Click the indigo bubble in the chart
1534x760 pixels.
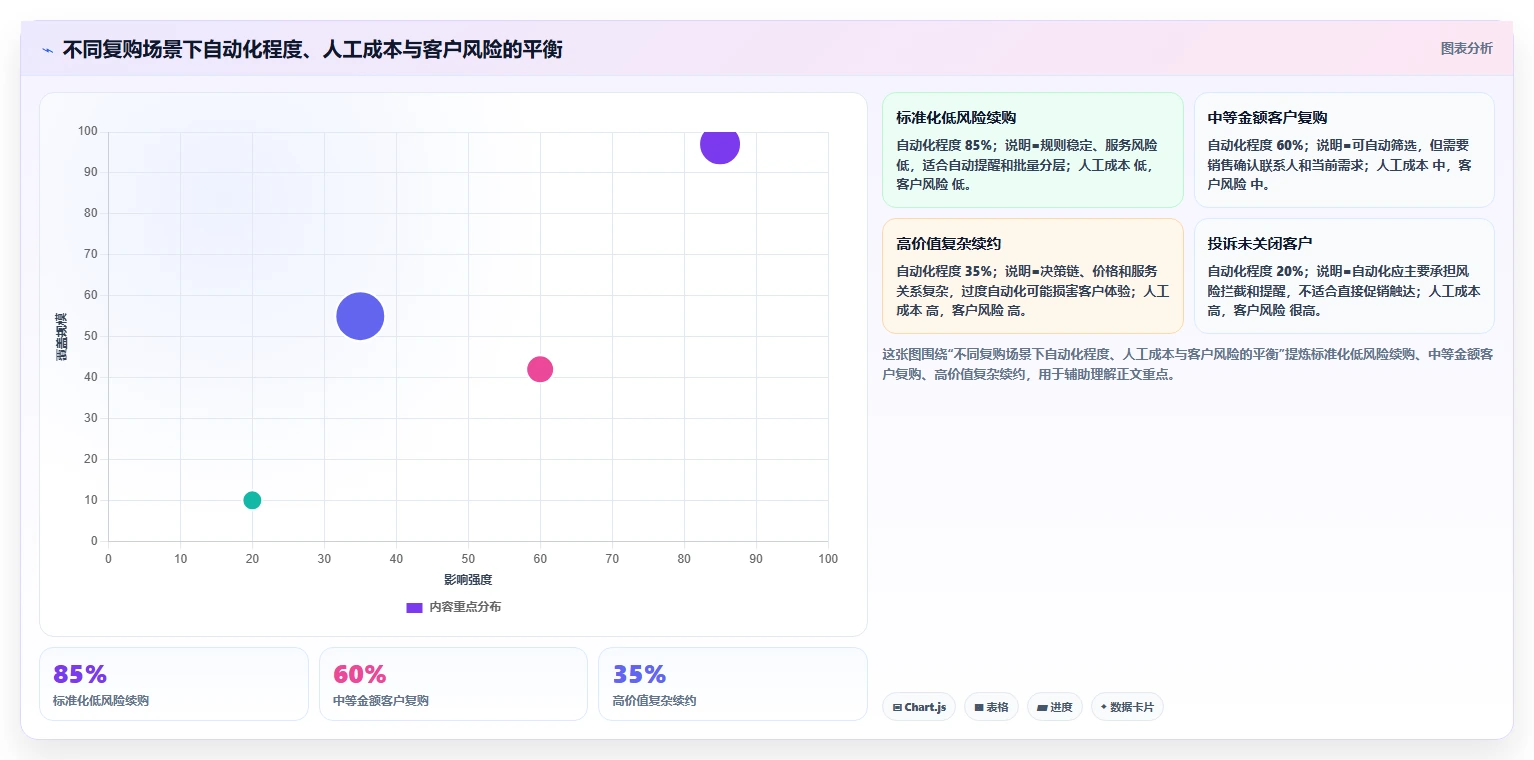click(x=360, y=316)
